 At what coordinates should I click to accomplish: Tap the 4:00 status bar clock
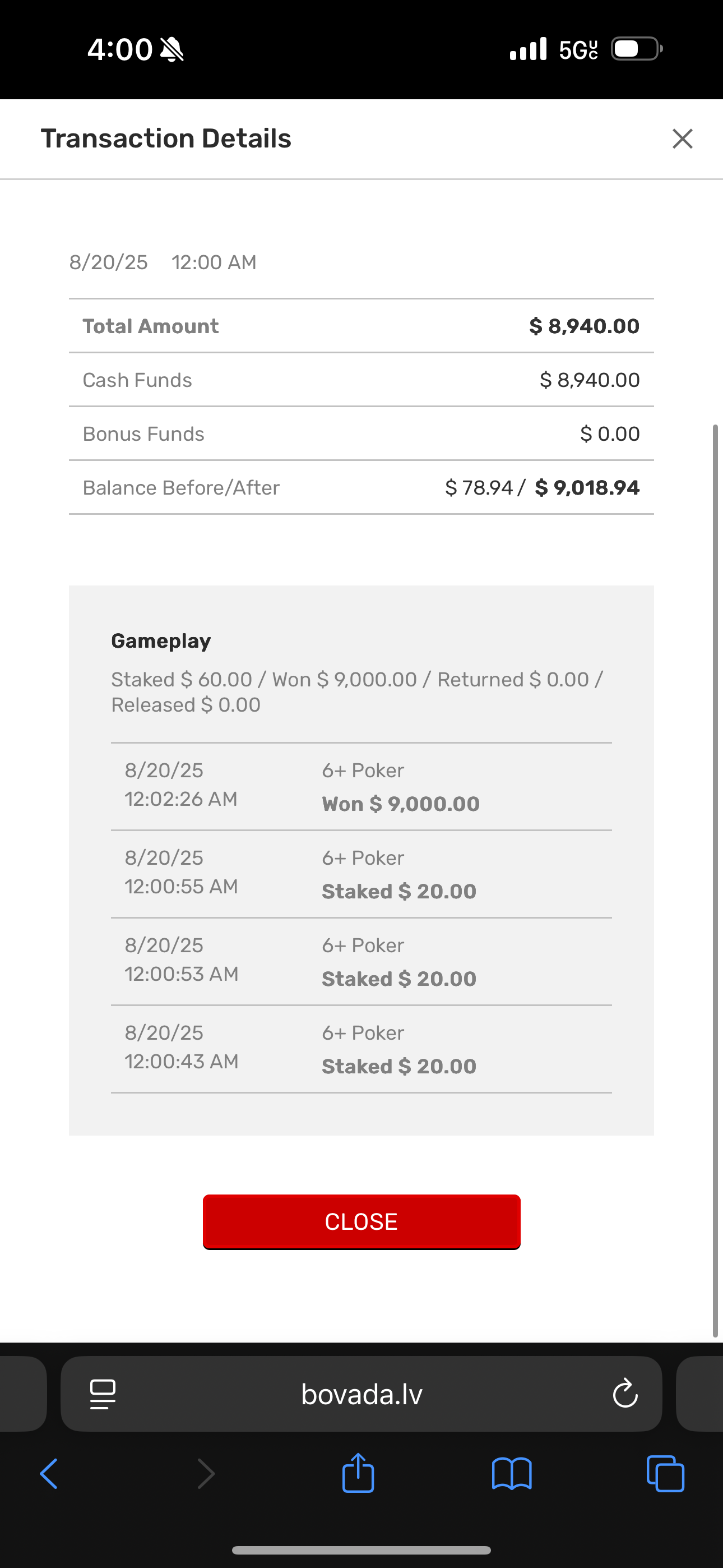(120, 49)
